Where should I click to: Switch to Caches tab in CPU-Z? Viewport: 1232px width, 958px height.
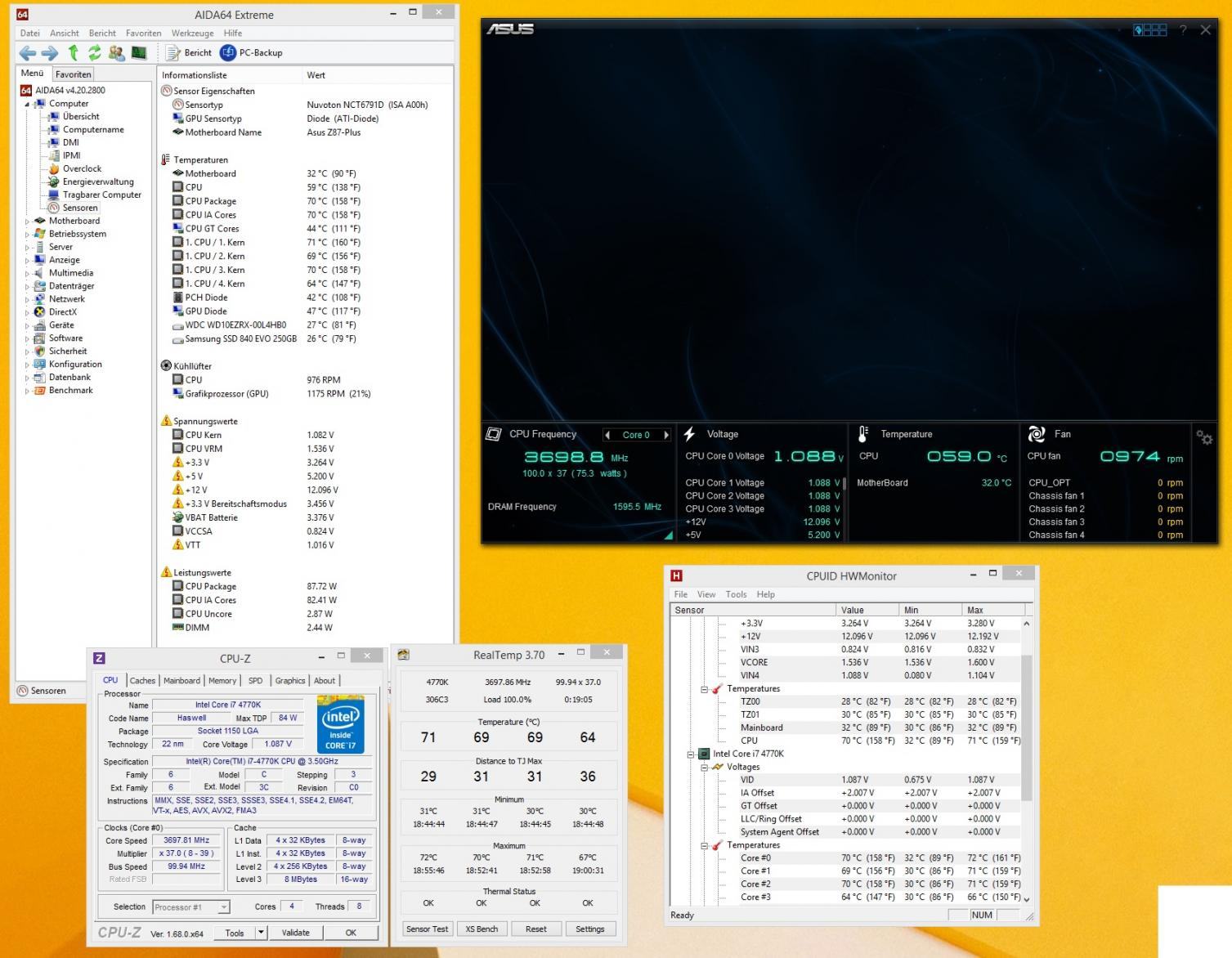(142, 680)
